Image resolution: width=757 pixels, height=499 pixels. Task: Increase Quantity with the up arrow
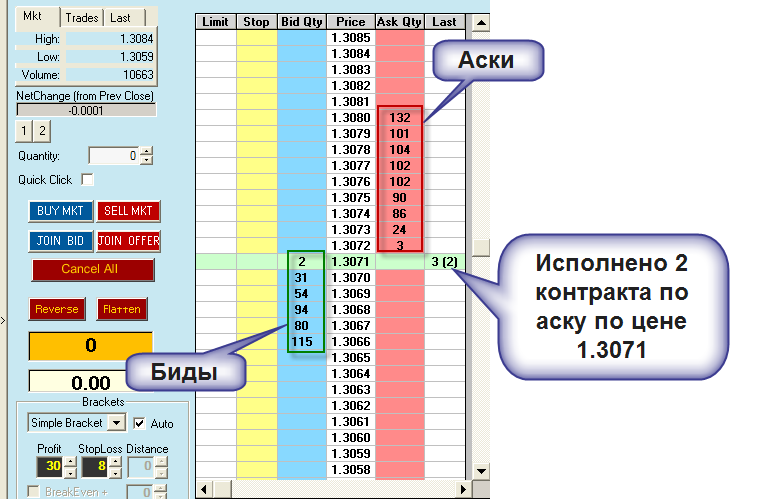[146, 151]
